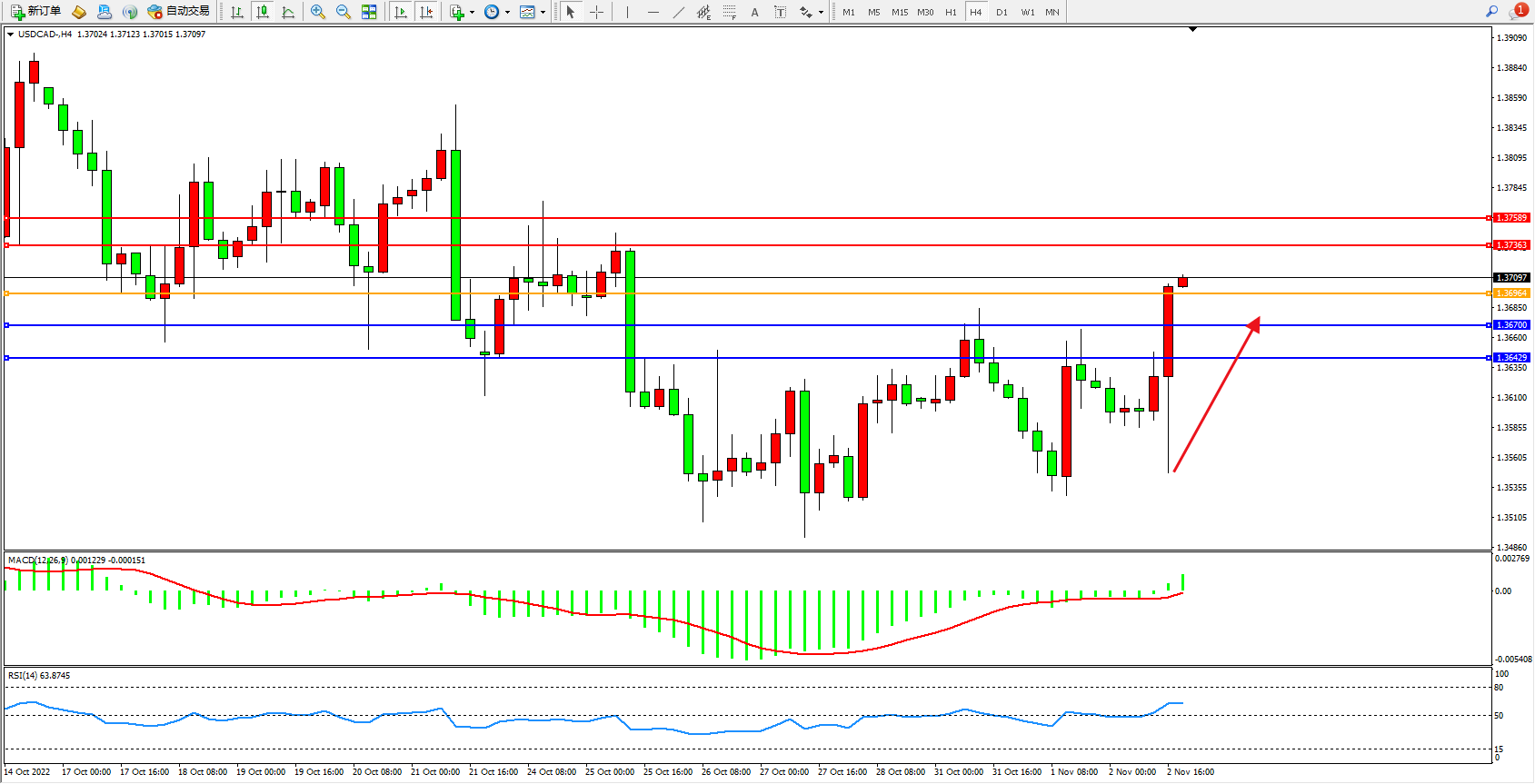
Task: Select the M15 timeframe
Action: tap(899, 12)
